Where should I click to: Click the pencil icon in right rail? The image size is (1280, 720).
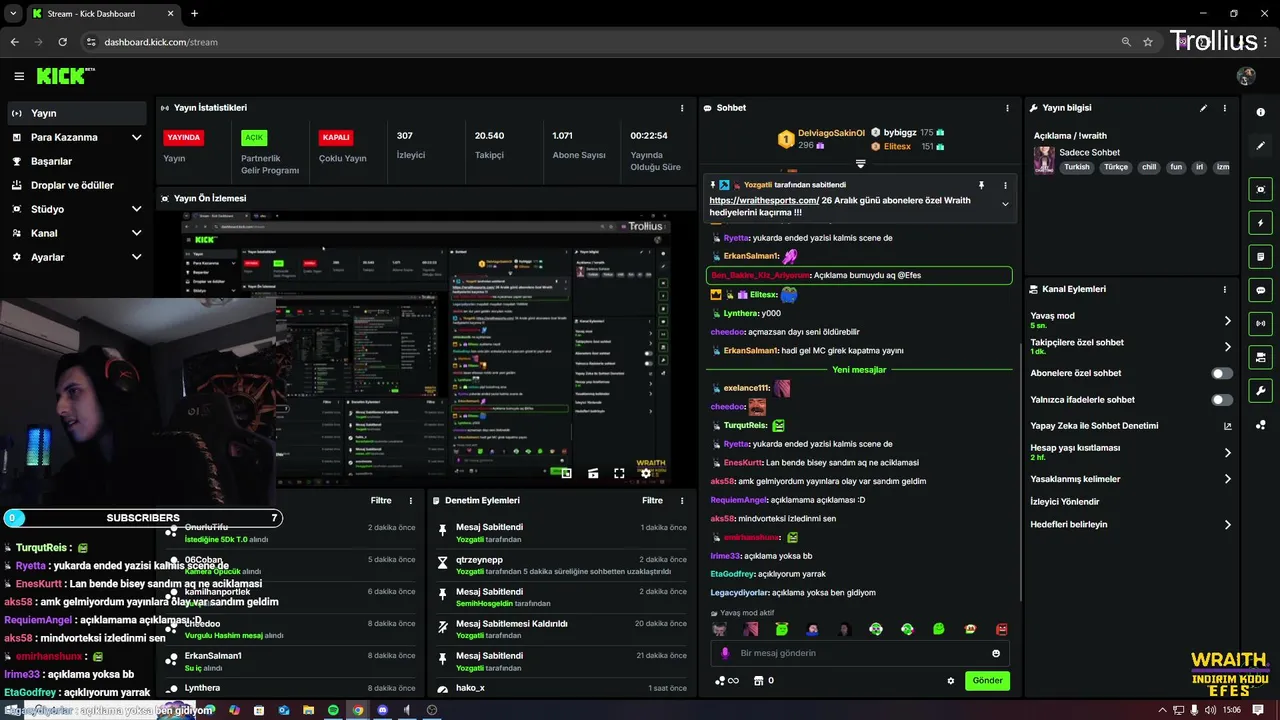pyautogui.click(x=1261, y=146)
